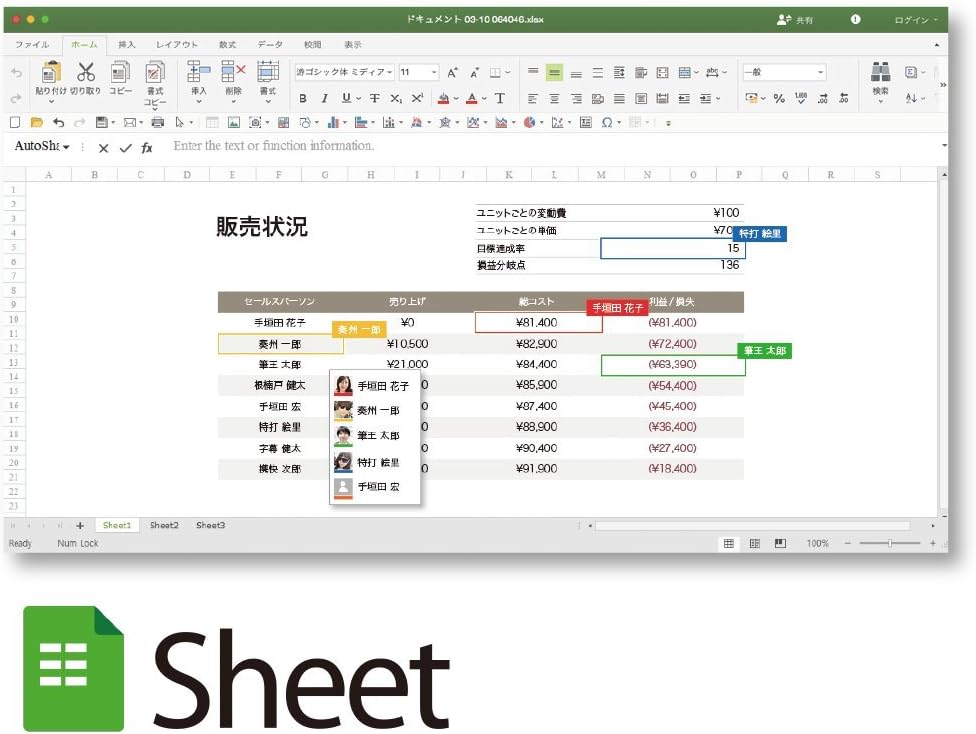Viewport: 976px width, 734px height.
Task: Click the zoom in plus button
Action: click(x=932, y=543)
